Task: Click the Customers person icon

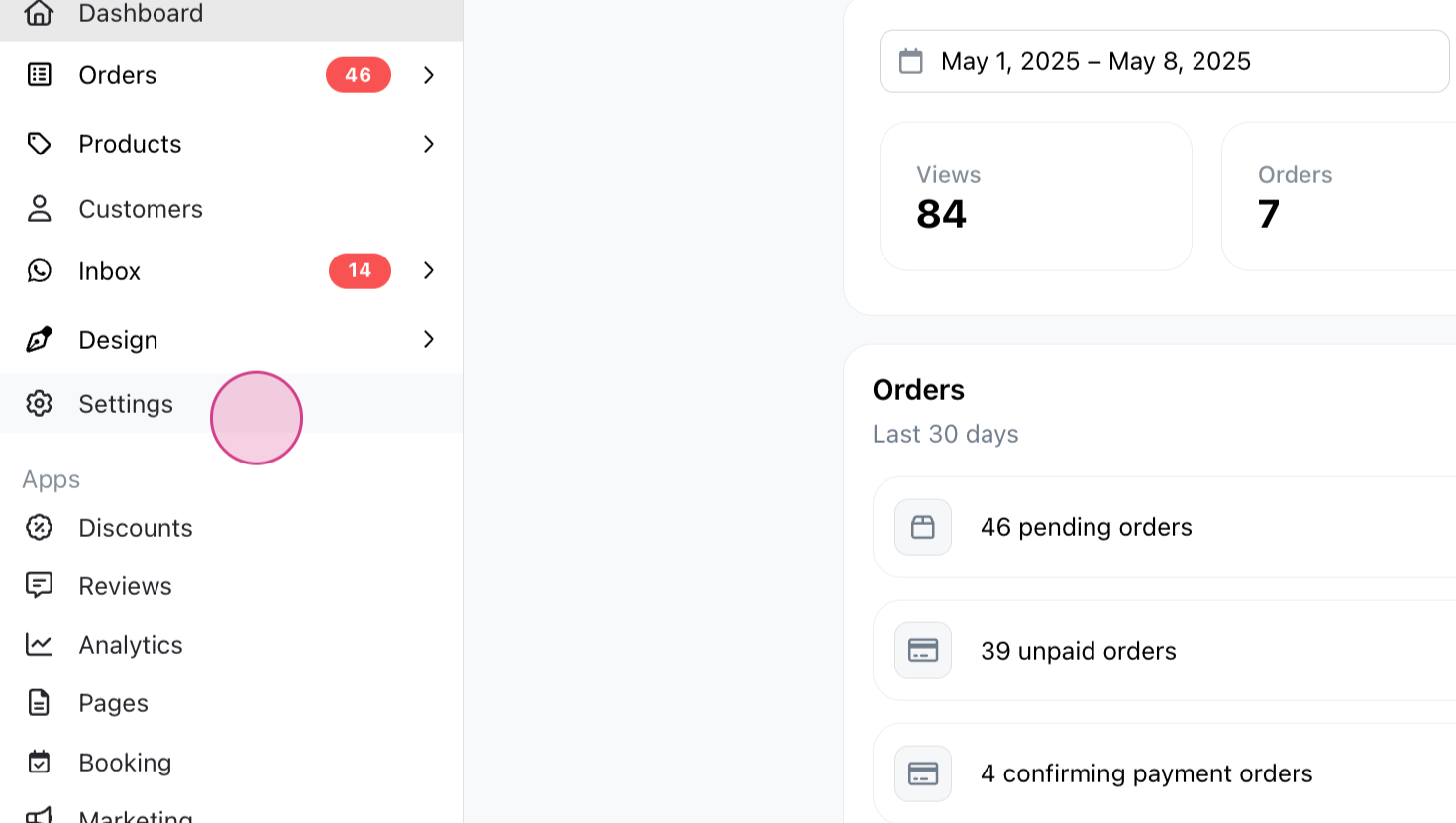Action: (x=39, y=209)
